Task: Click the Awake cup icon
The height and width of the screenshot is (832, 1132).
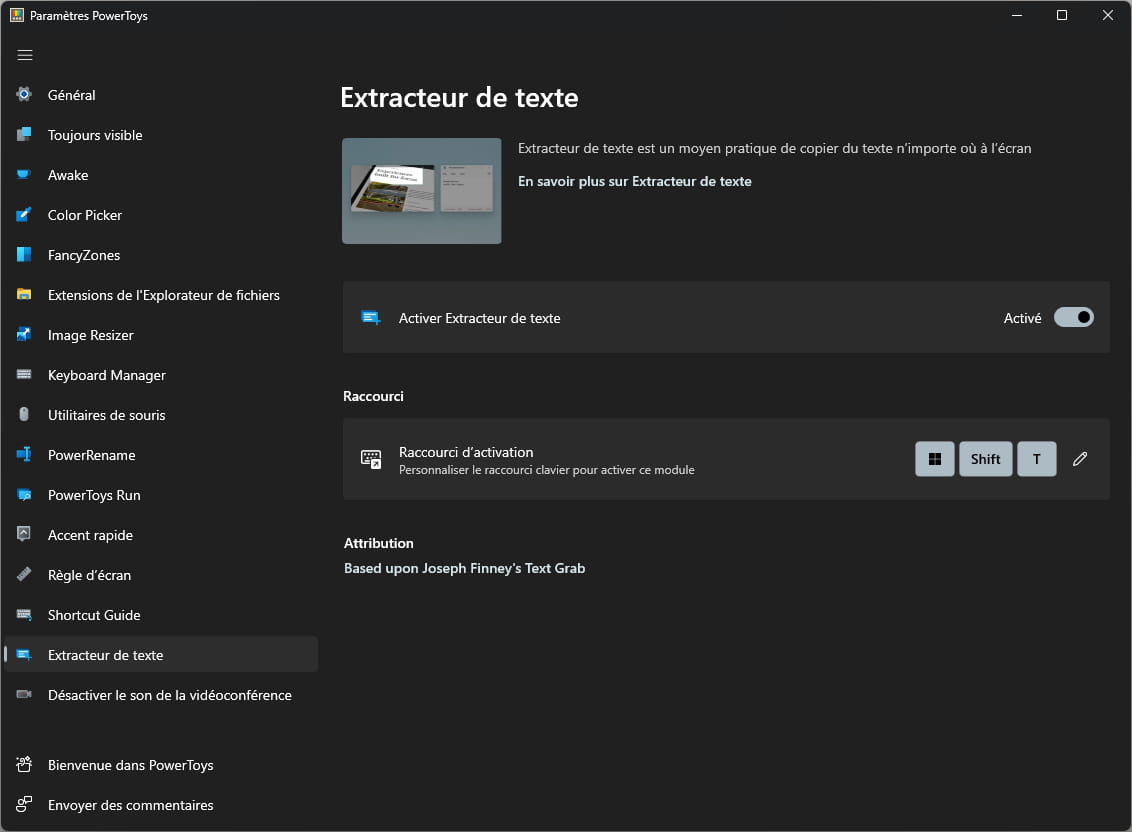Action: click(24, 175)
